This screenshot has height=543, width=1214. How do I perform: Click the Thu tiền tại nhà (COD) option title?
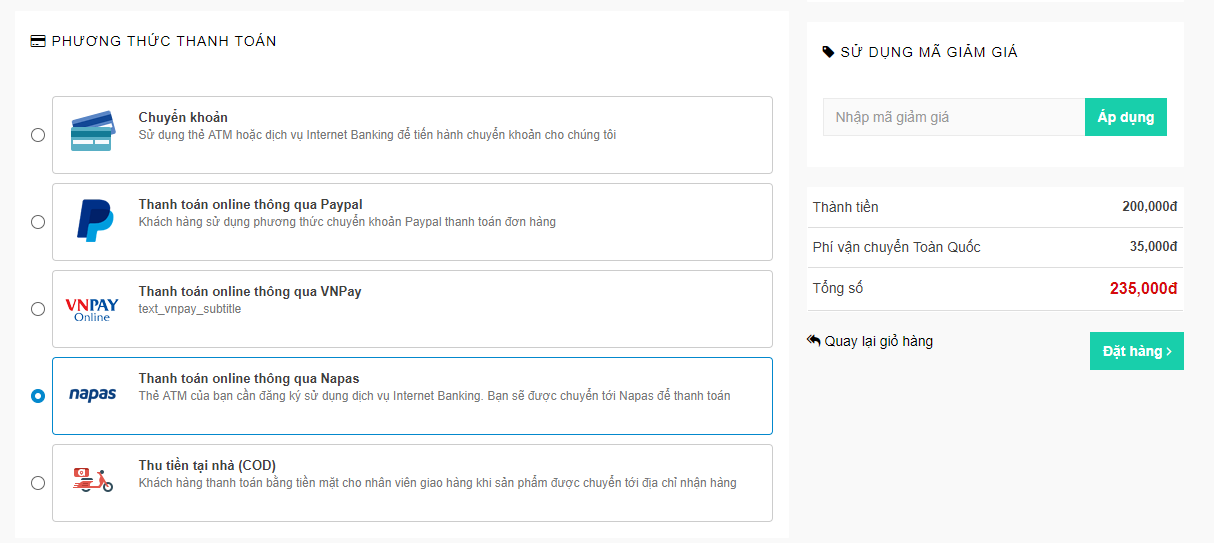tap(207, 465)
